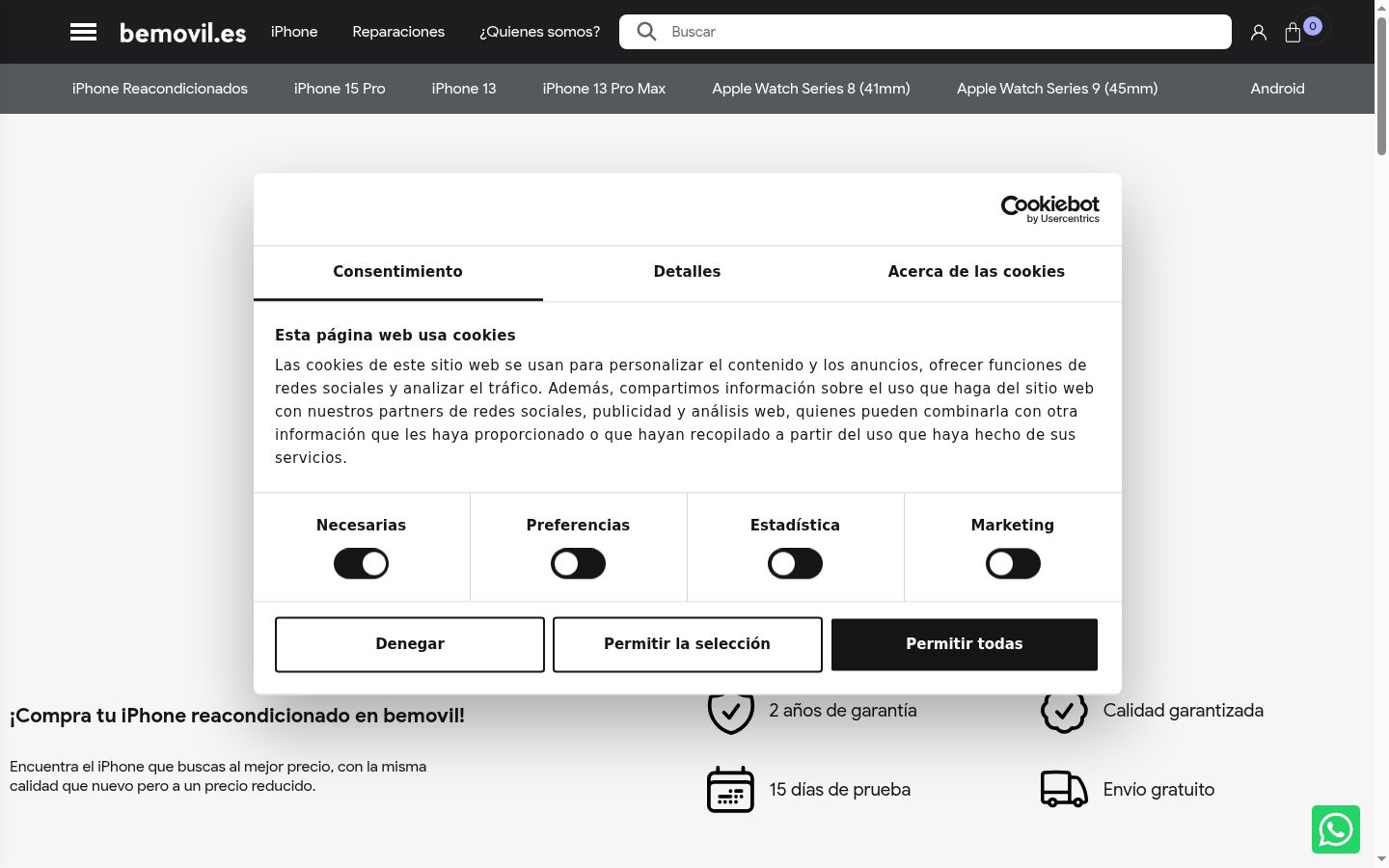This screenshot has height=868, width=1389.
Task: Open the user account icon
Action: 1259,33
